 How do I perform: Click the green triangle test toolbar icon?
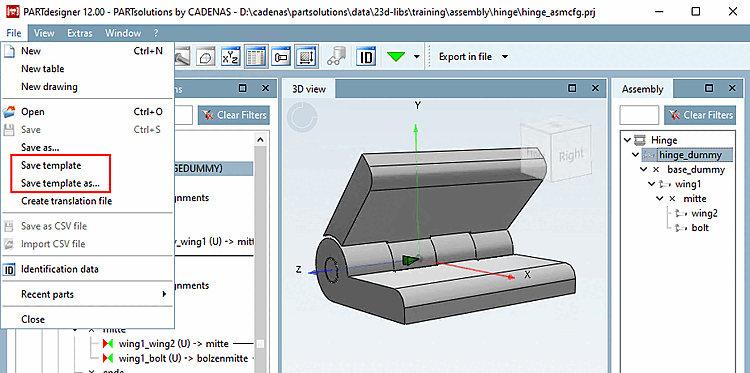click(x=397, y=56)
